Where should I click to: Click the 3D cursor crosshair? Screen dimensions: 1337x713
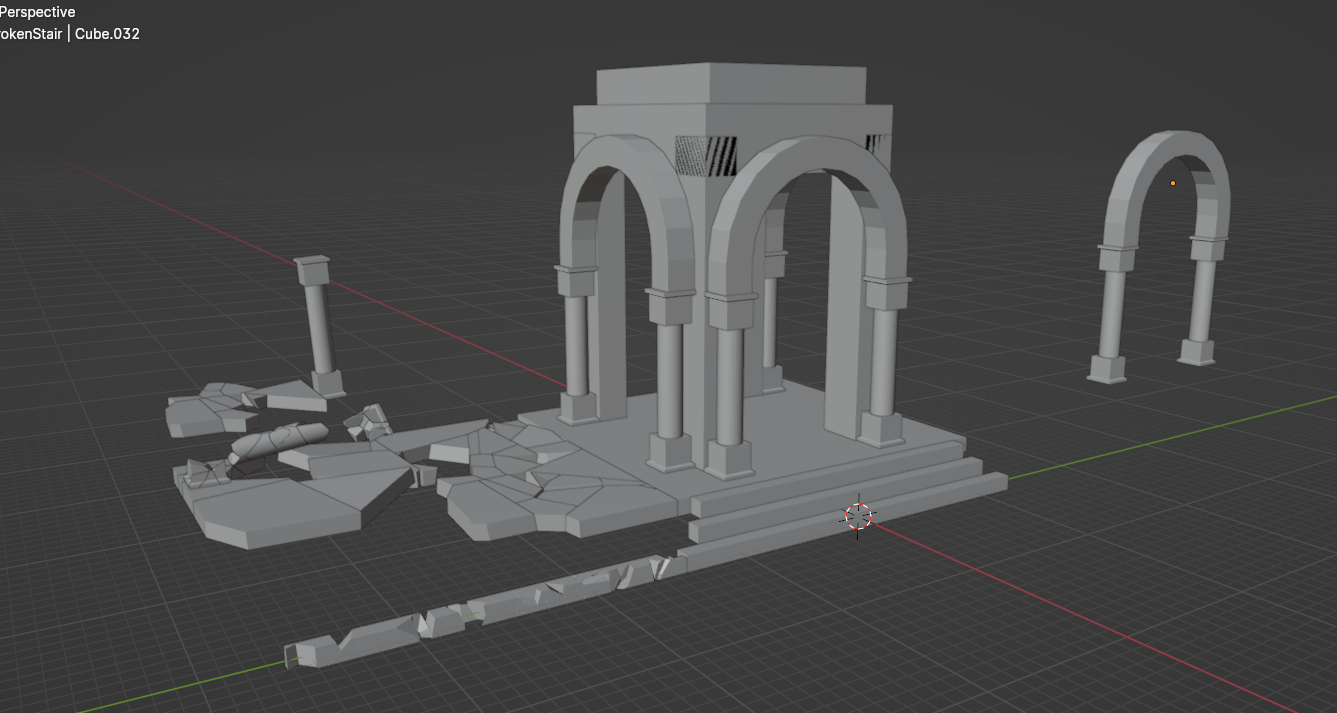858,516
